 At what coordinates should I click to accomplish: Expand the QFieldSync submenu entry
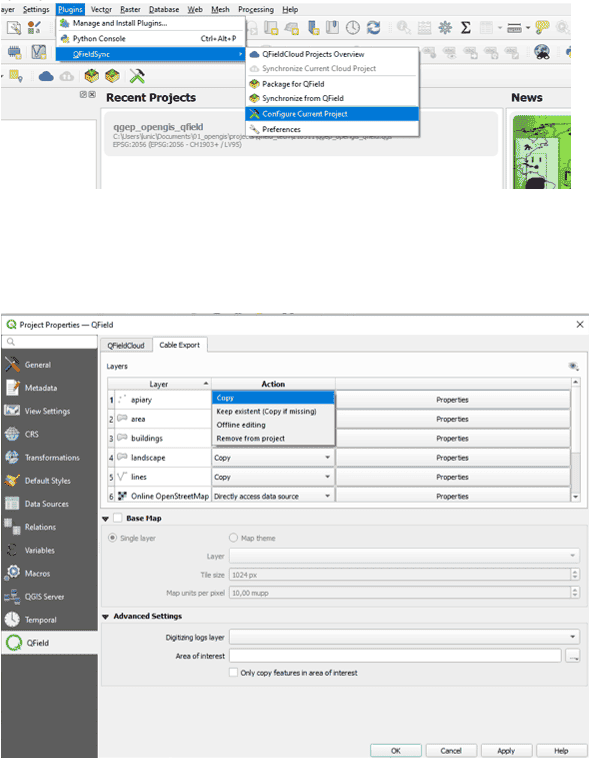click(150, 54)
